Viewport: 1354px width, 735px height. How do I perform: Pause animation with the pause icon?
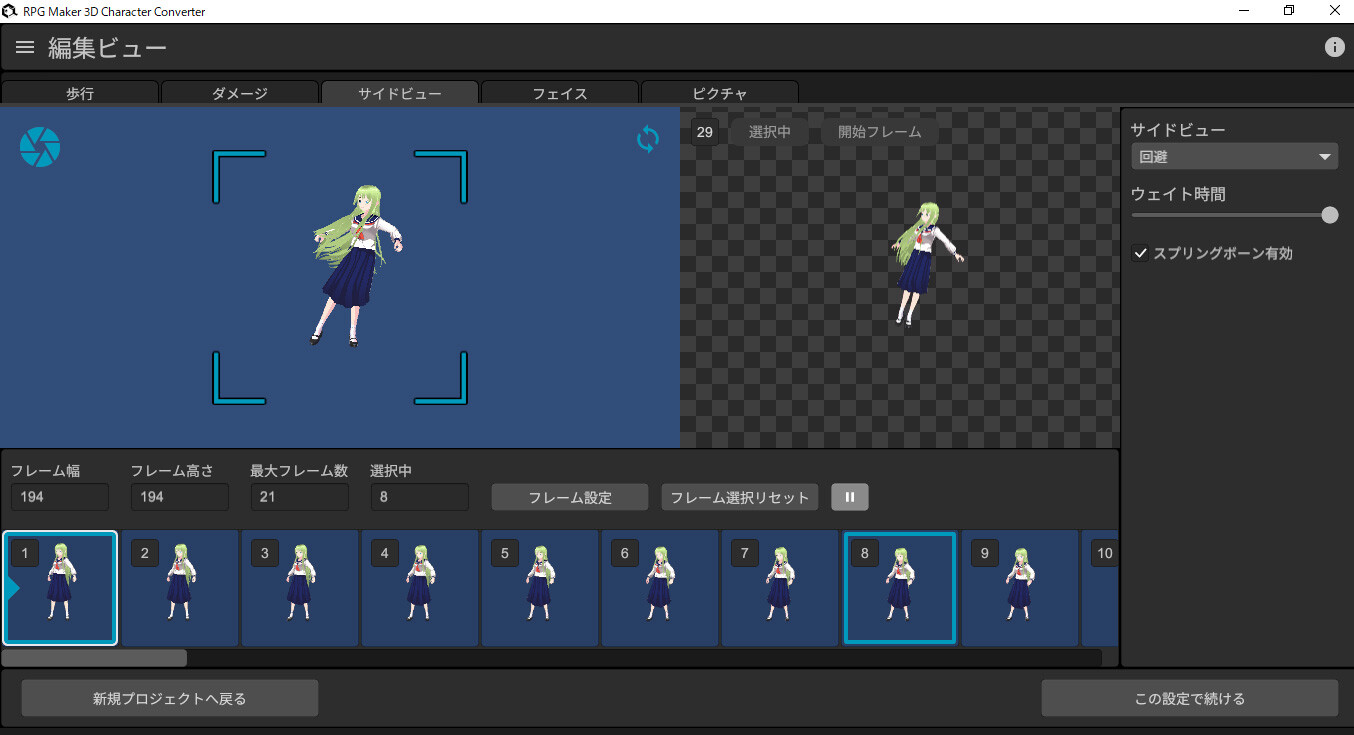coord(849,497)
